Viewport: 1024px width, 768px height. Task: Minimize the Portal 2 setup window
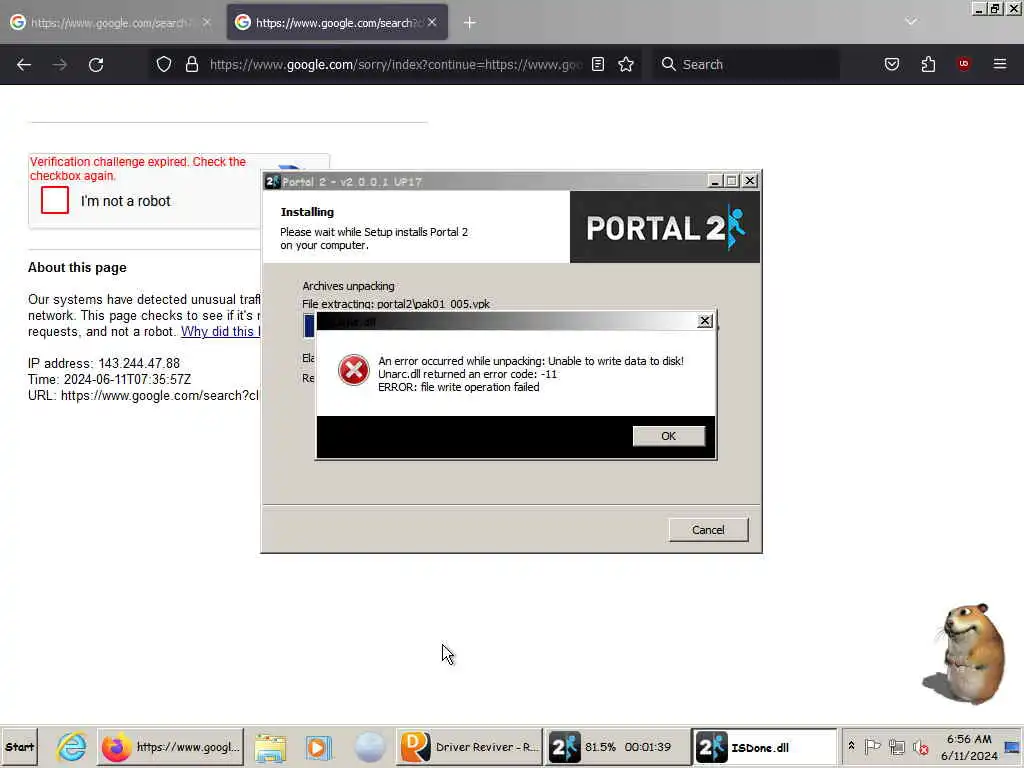pos(714,181)
